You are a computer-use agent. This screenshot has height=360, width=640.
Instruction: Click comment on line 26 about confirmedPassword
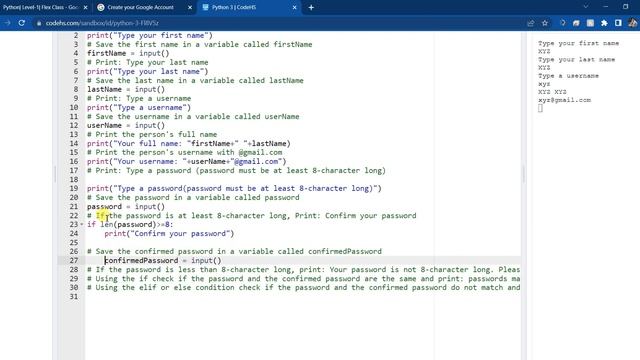coord(234,251)
